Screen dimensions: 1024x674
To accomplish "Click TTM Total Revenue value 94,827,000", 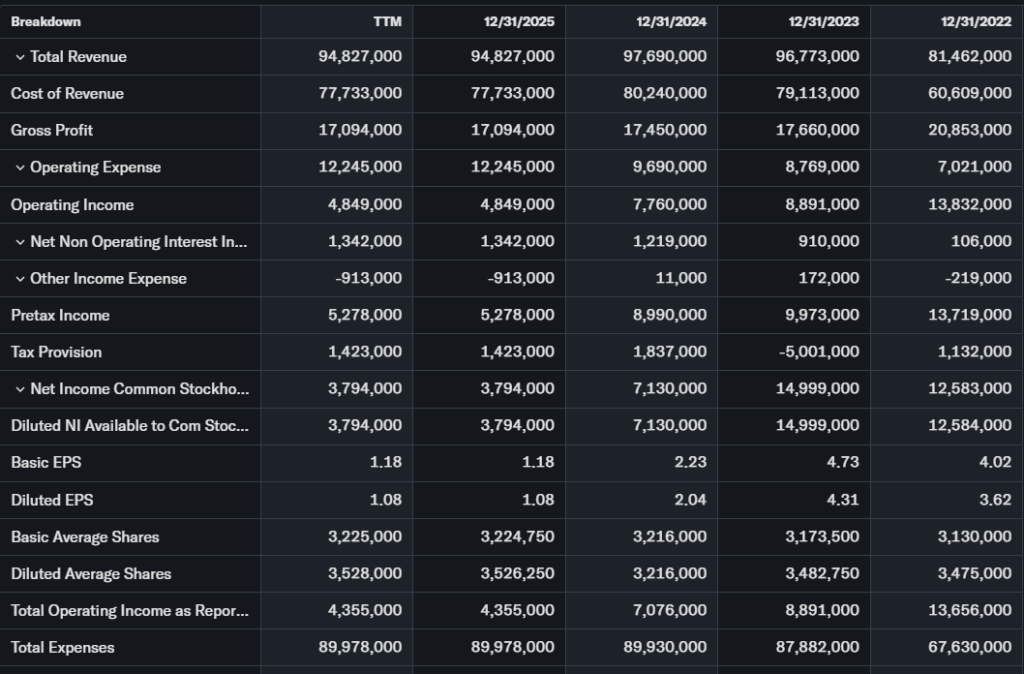I will click(x=360, y=57).
